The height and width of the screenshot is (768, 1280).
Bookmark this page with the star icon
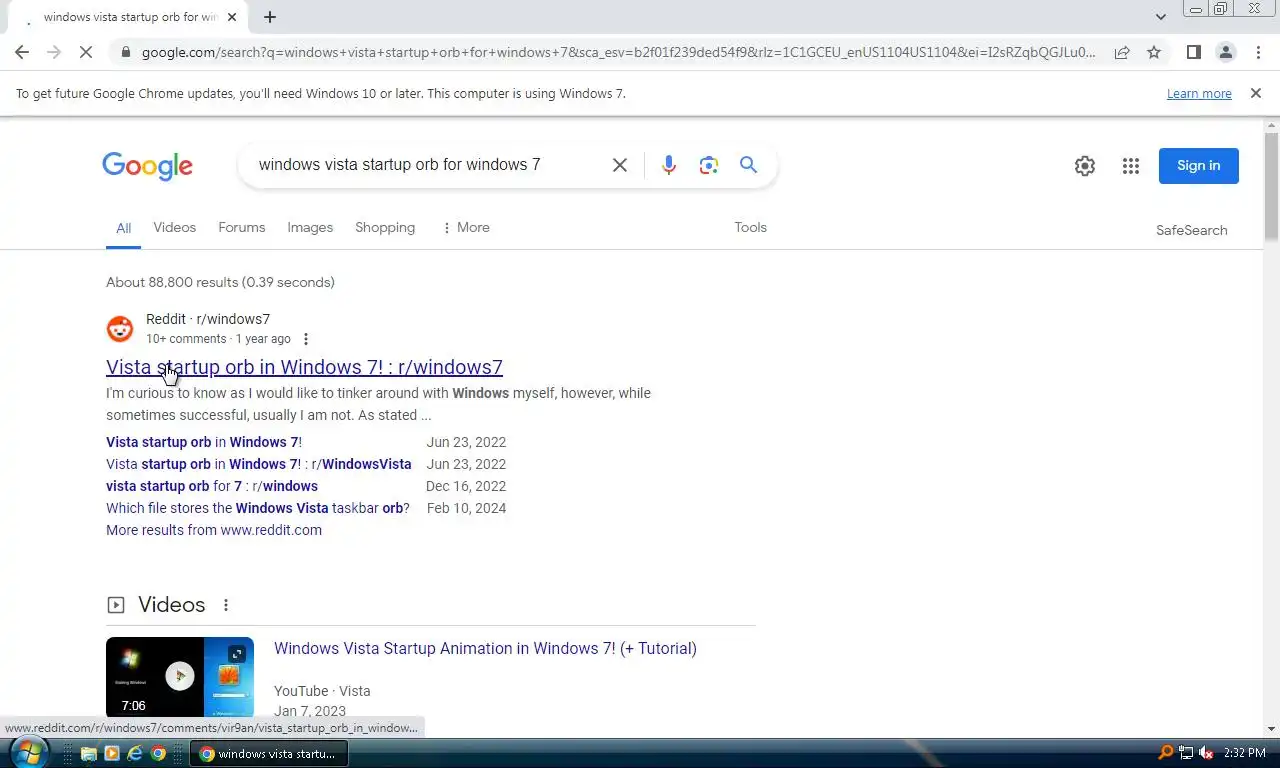1154,52
